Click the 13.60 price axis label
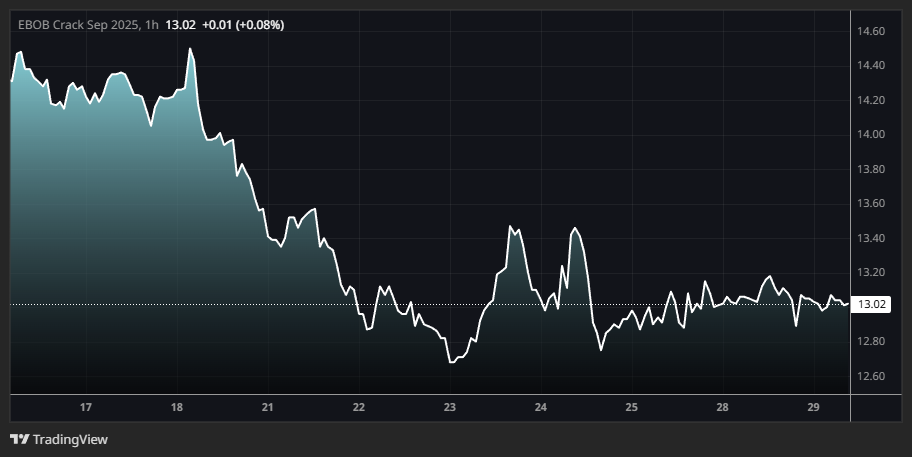912x457 pixels. coord(871,204)
